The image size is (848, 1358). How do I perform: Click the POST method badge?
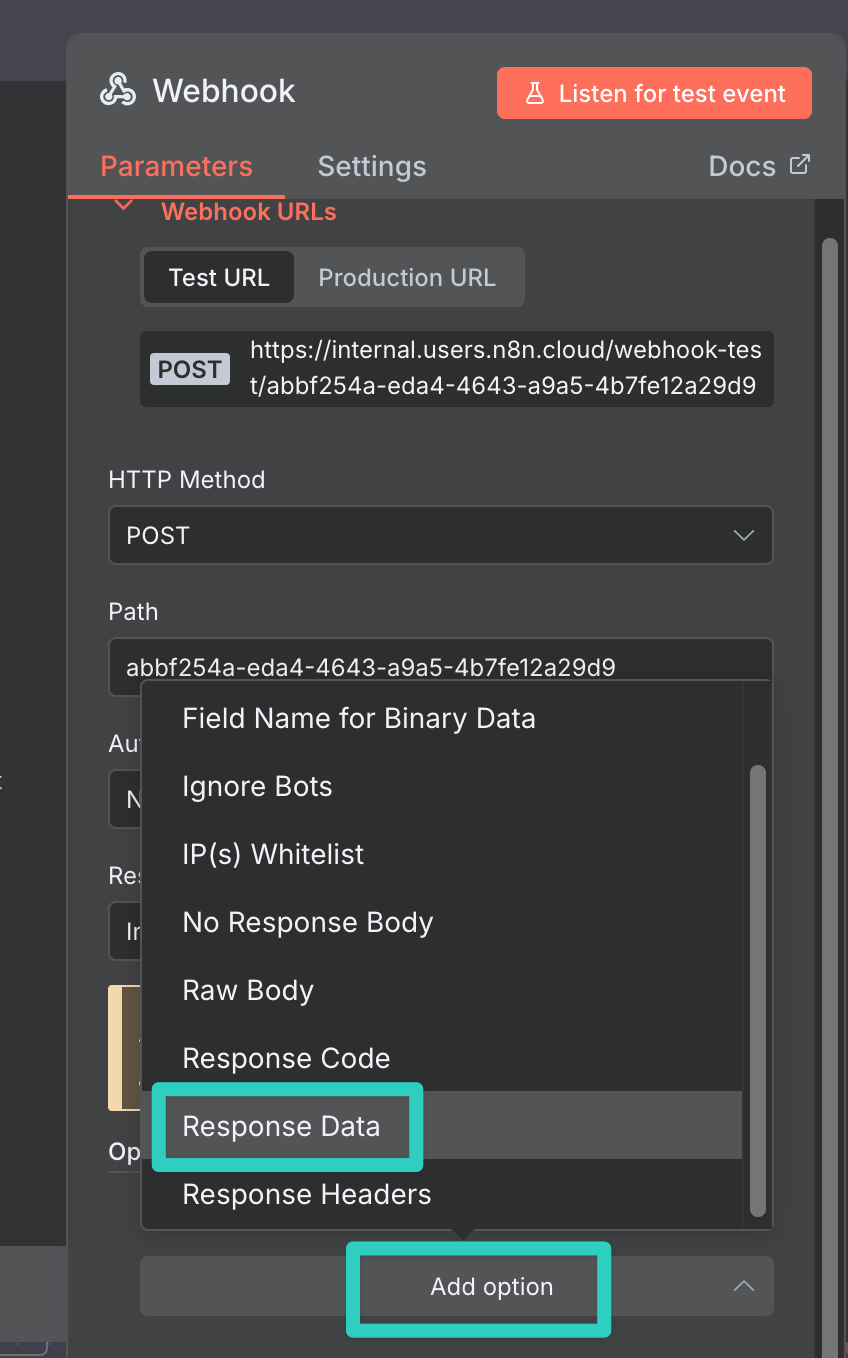[x=190, y=369]
